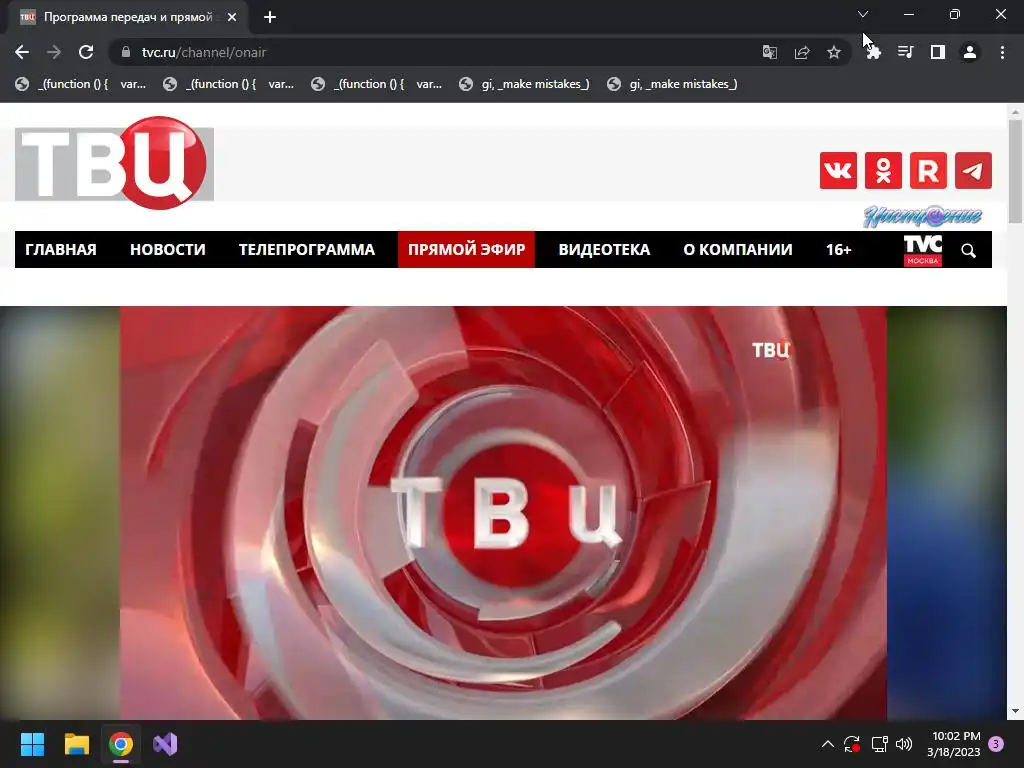Select the ПРЯМОЙ ЭФИР menu item

pyautogui.click(x=466, y=250)
